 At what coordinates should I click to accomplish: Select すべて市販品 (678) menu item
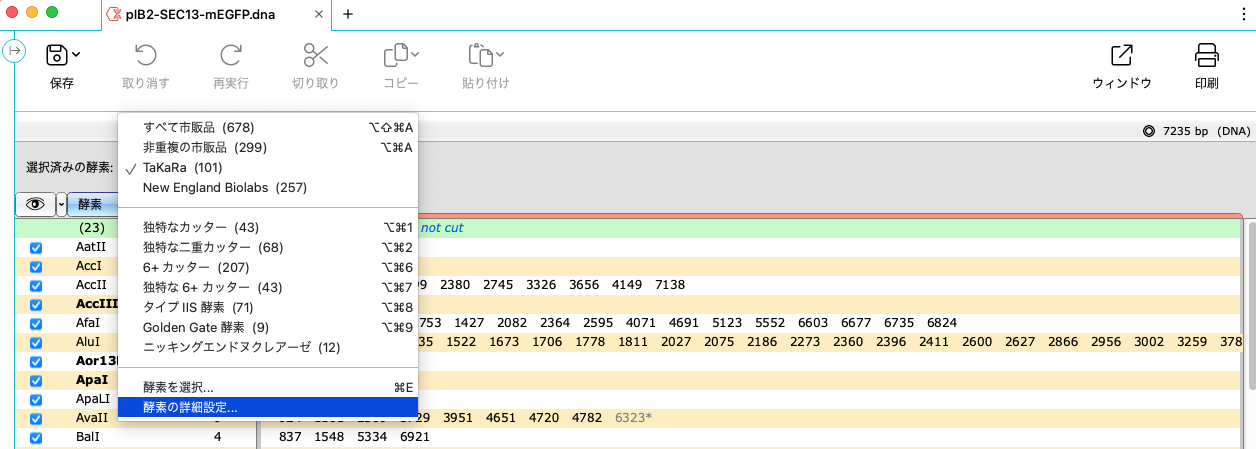click(x=268, y=128)
